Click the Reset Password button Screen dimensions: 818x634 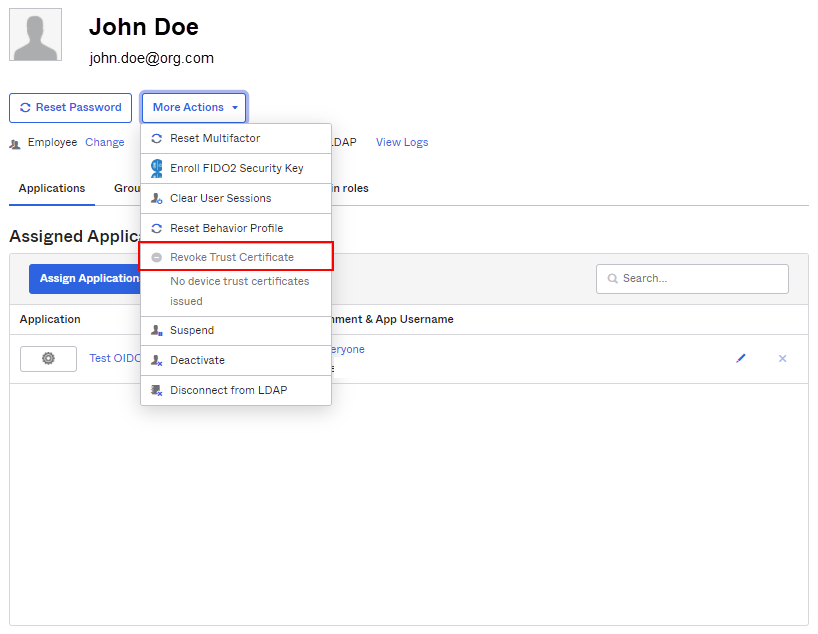[70, 108]
